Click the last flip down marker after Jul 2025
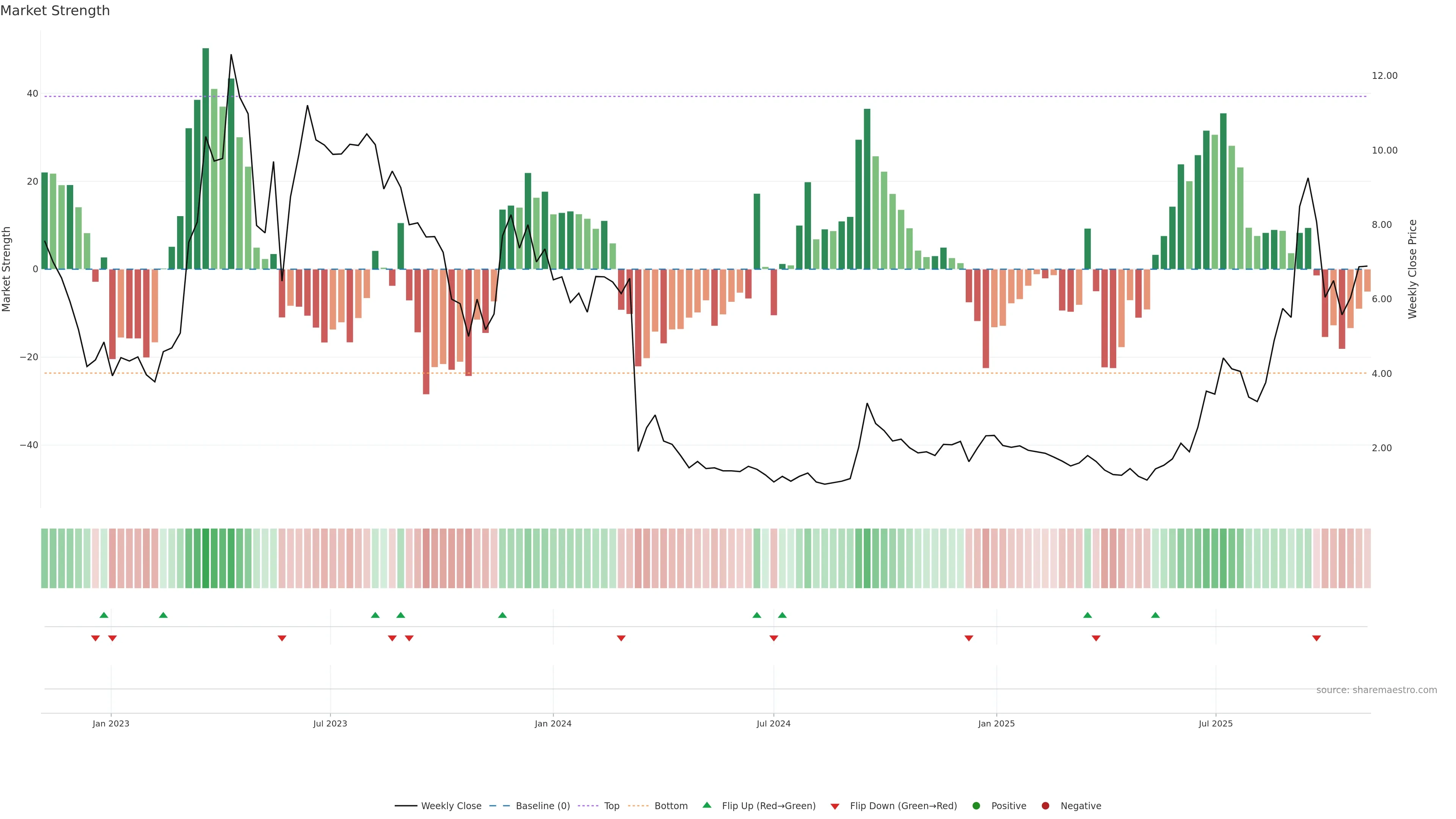The width and height of the screenshot is (1456, 819). (x=1316, y=638)
